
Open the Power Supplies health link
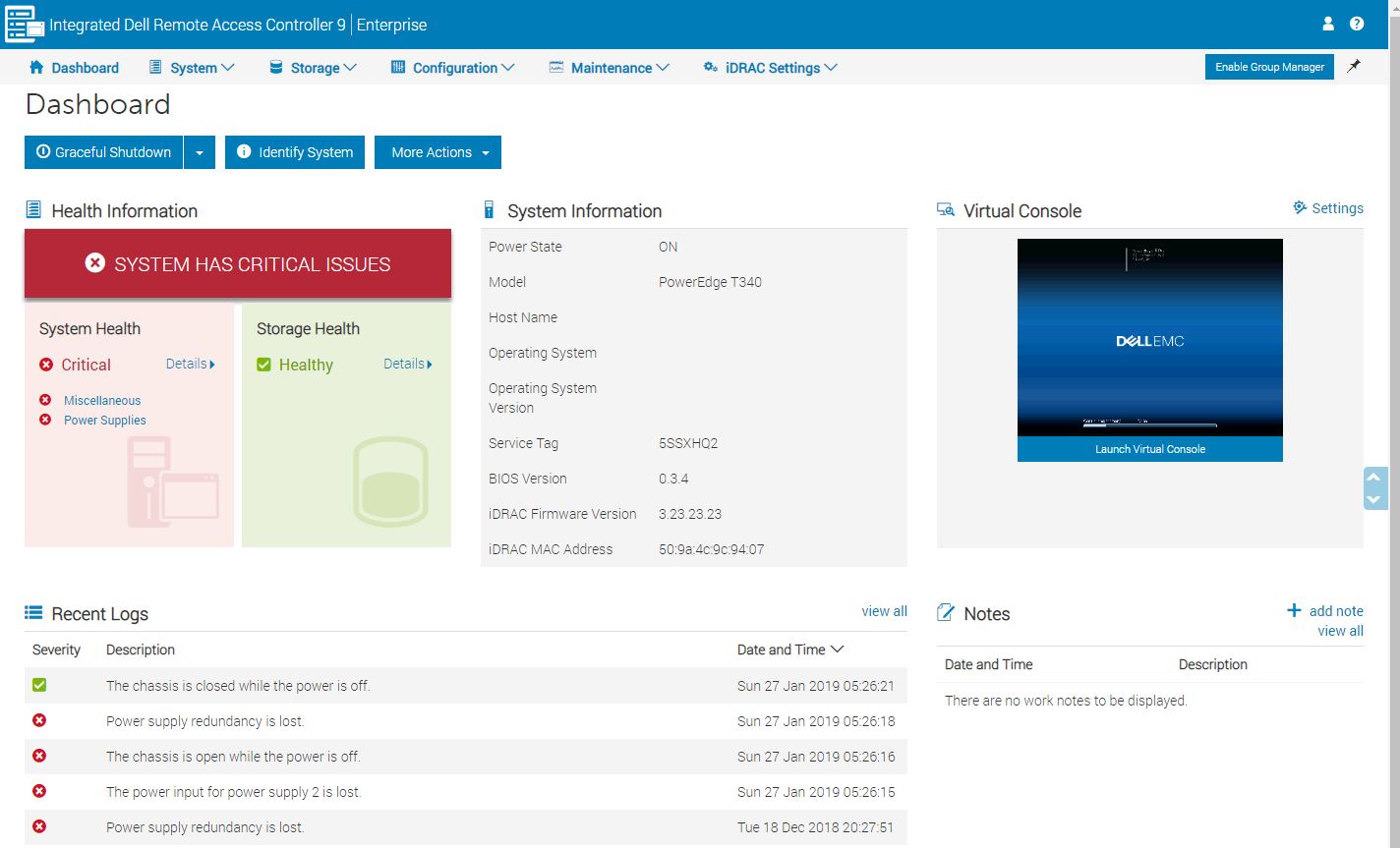click(x=104, y=421)
